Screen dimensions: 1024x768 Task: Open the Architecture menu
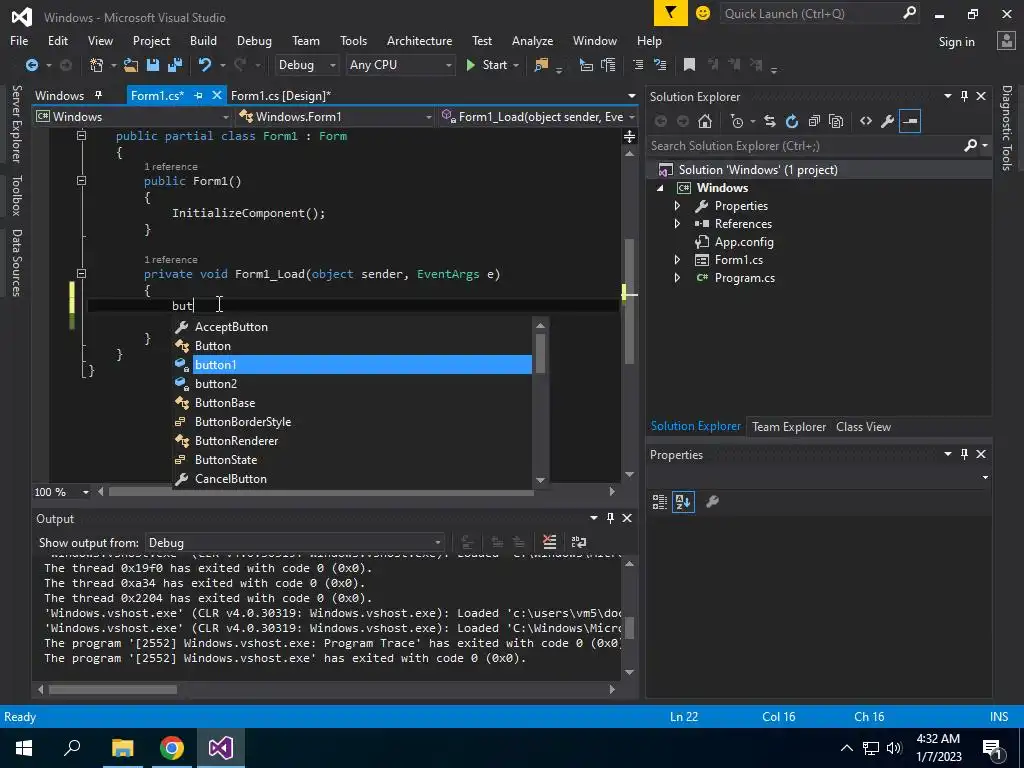point(419,40)
